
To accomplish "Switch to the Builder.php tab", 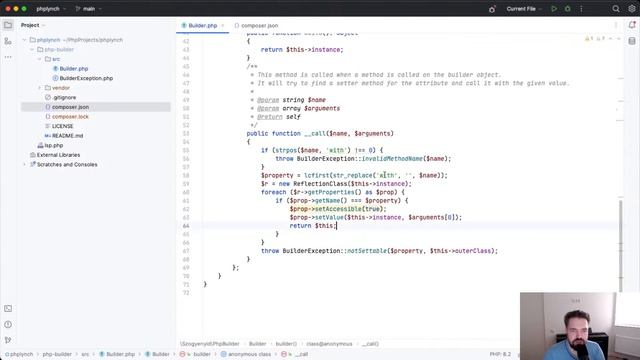I will point(203,26).
